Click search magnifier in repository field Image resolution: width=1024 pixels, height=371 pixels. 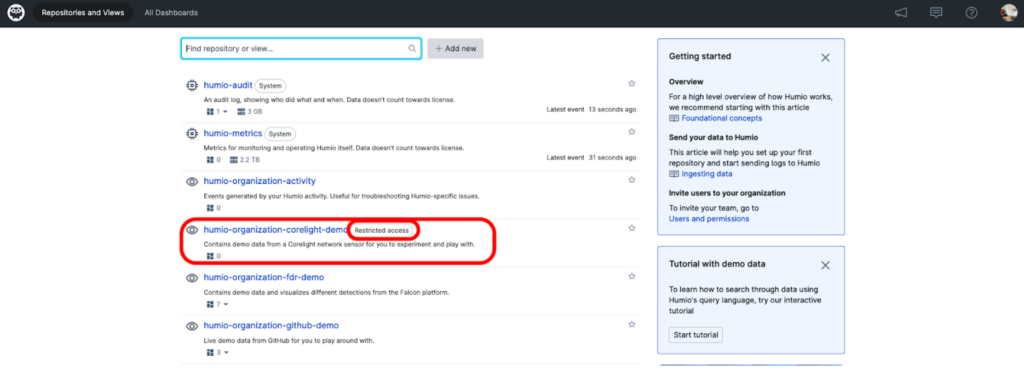pos(412,48)
